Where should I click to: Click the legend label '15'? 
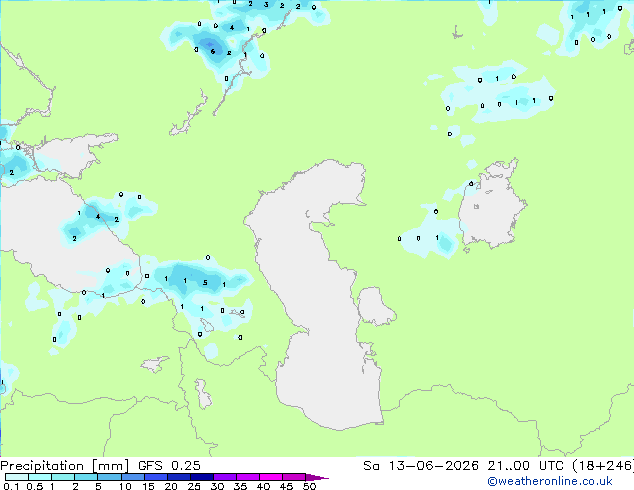point(148,486)
